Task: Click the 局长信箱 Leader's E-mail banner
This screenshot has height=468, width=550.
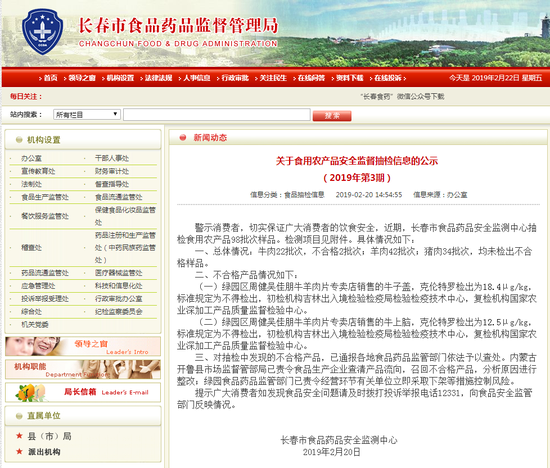Action: [83, 392]
